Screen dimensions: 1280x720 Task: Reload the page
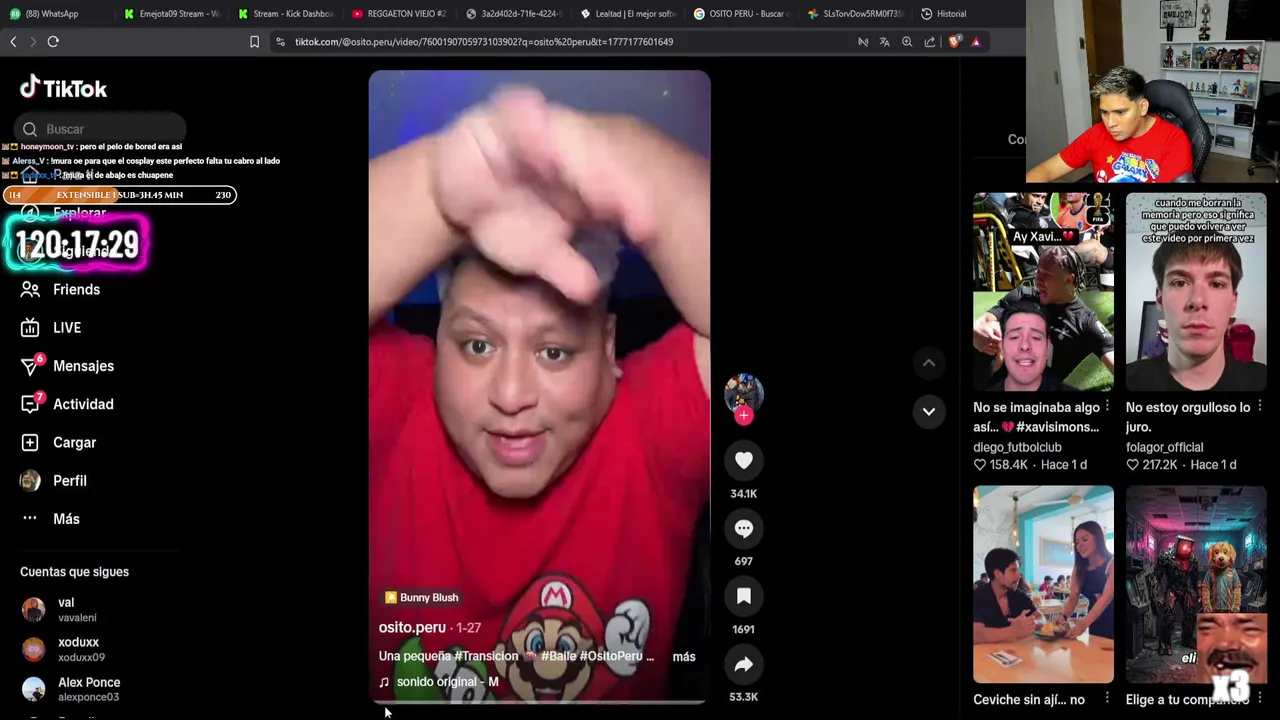(x=53, y=42)
